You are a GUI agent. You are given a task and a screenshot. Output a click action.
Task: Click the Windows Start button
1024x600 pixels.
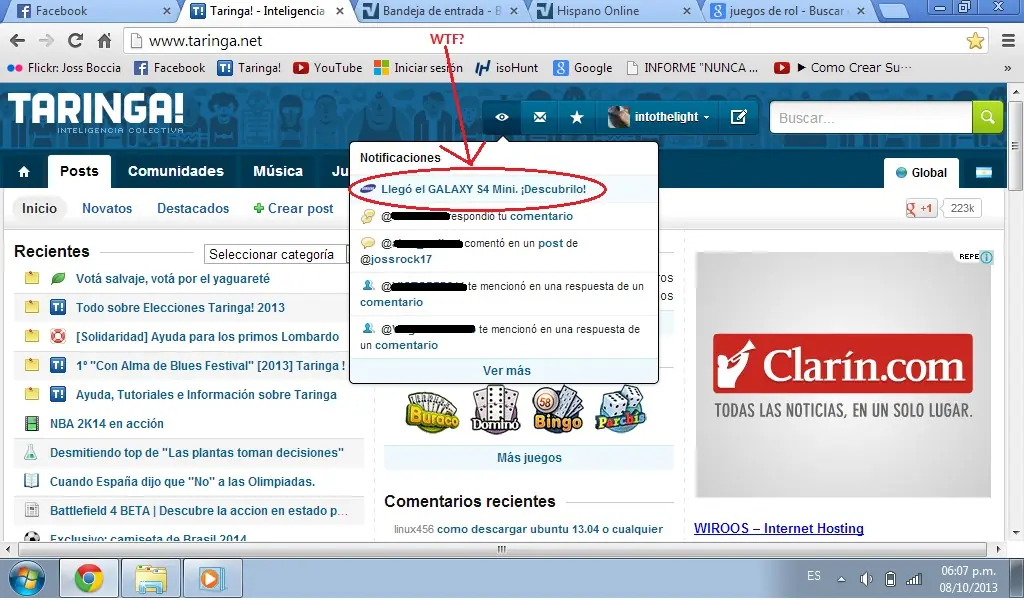[27, 578]
